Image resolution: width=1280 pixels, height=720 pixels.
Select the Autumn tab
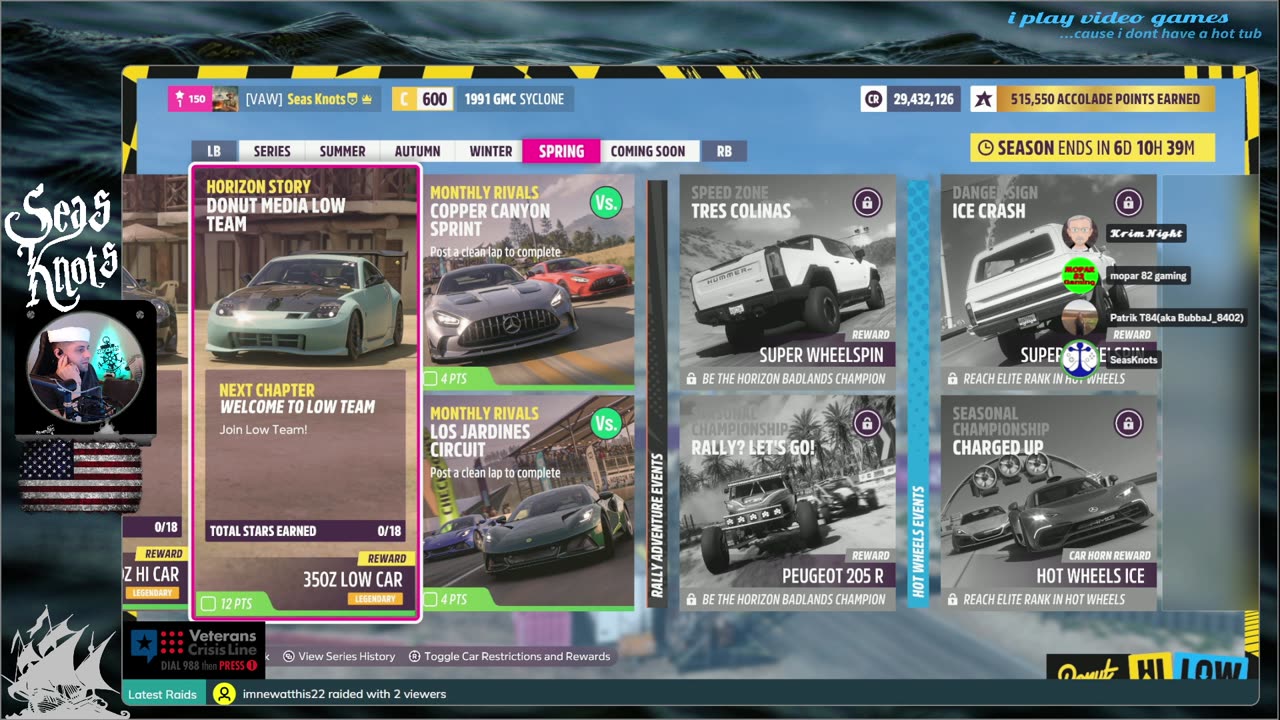coord(417,151)
